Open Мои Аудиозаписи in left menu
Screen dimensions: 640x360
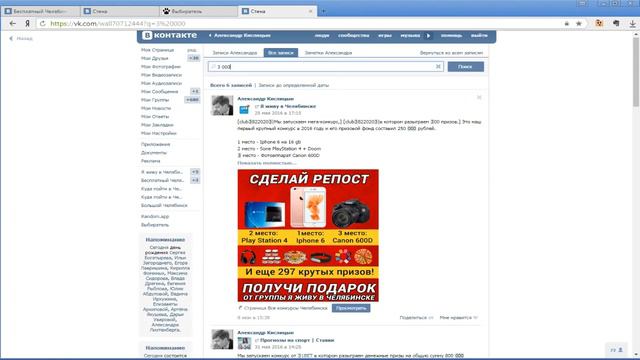tap(162, 83)
